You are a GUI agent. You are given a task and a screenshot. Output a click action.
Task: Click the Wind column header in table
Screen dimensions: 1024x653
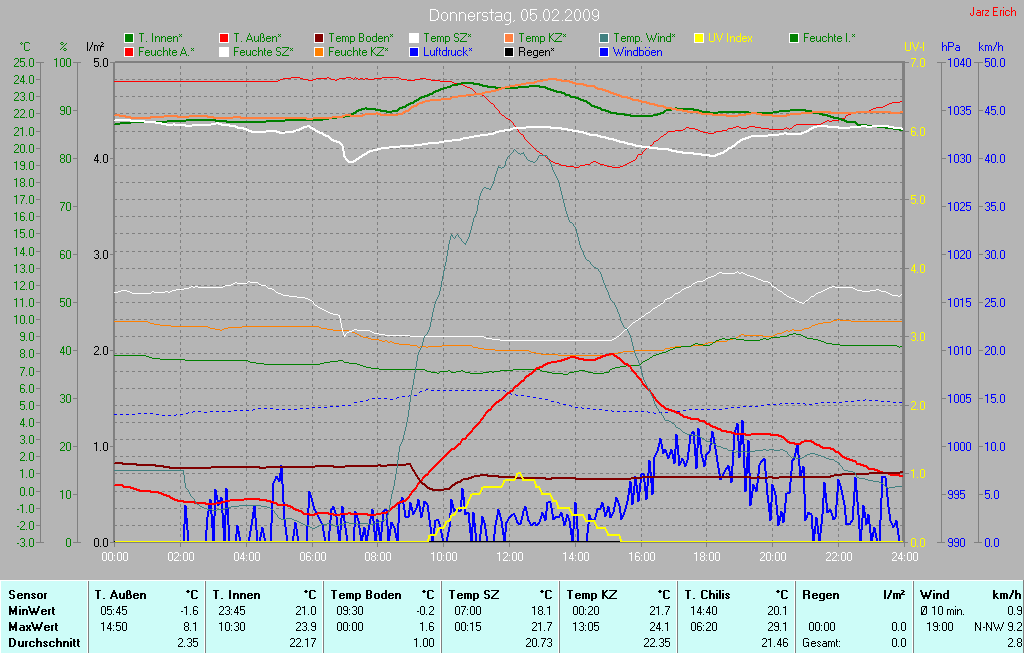coord(934,595)
